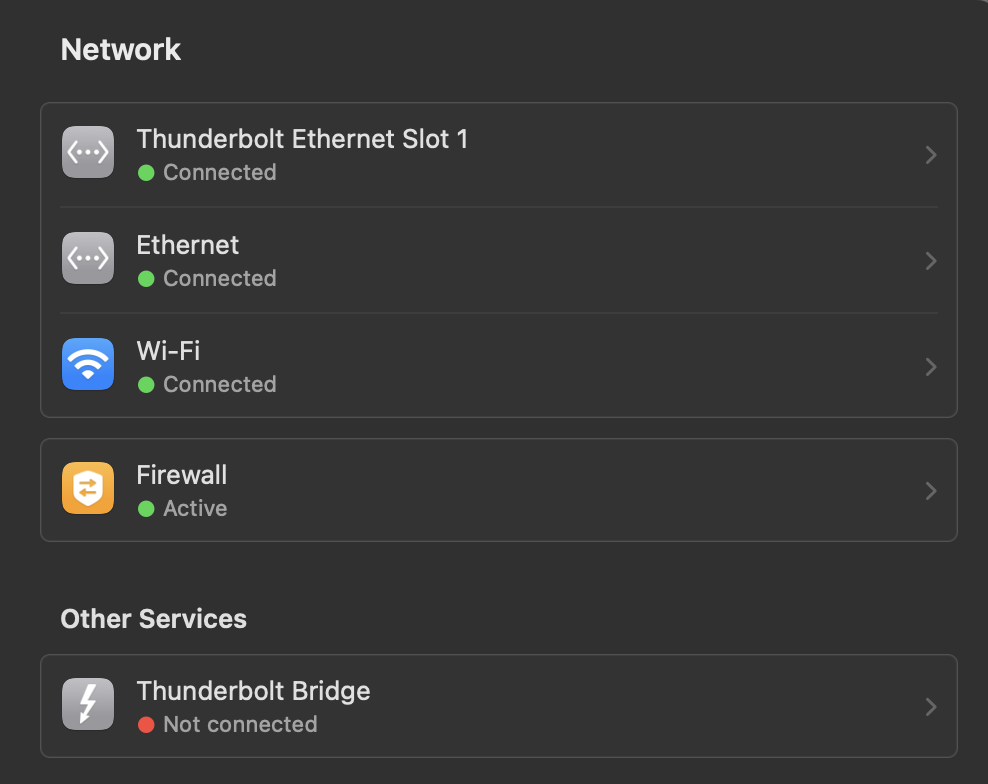This screenshot has width=988, height=784.
Task: Click the blue Wi-Fi icon
Action: pyautogui.click(x=88, y=364)
